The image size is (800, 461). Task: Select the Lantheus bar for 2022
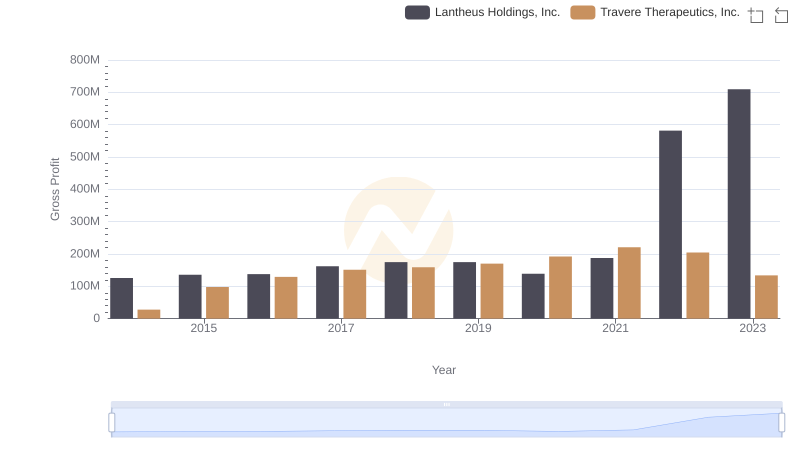(x=670, y=225)
